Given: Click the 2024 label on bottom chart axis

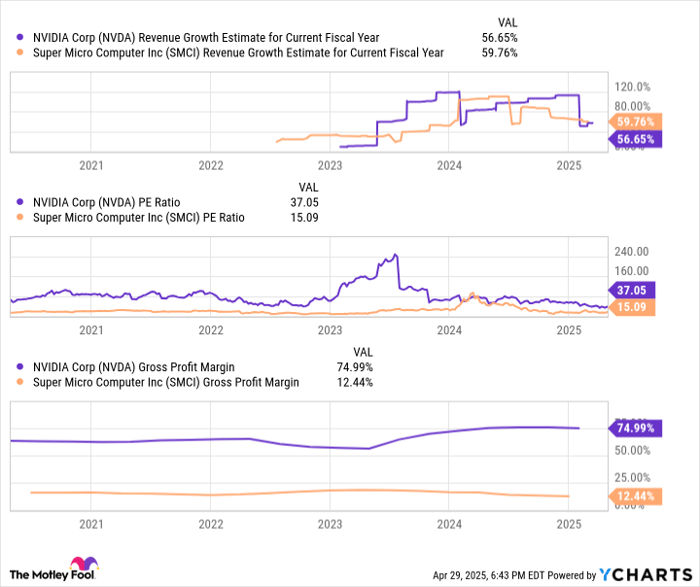Looking at the screenshot, I should click(x=449, y=523).
